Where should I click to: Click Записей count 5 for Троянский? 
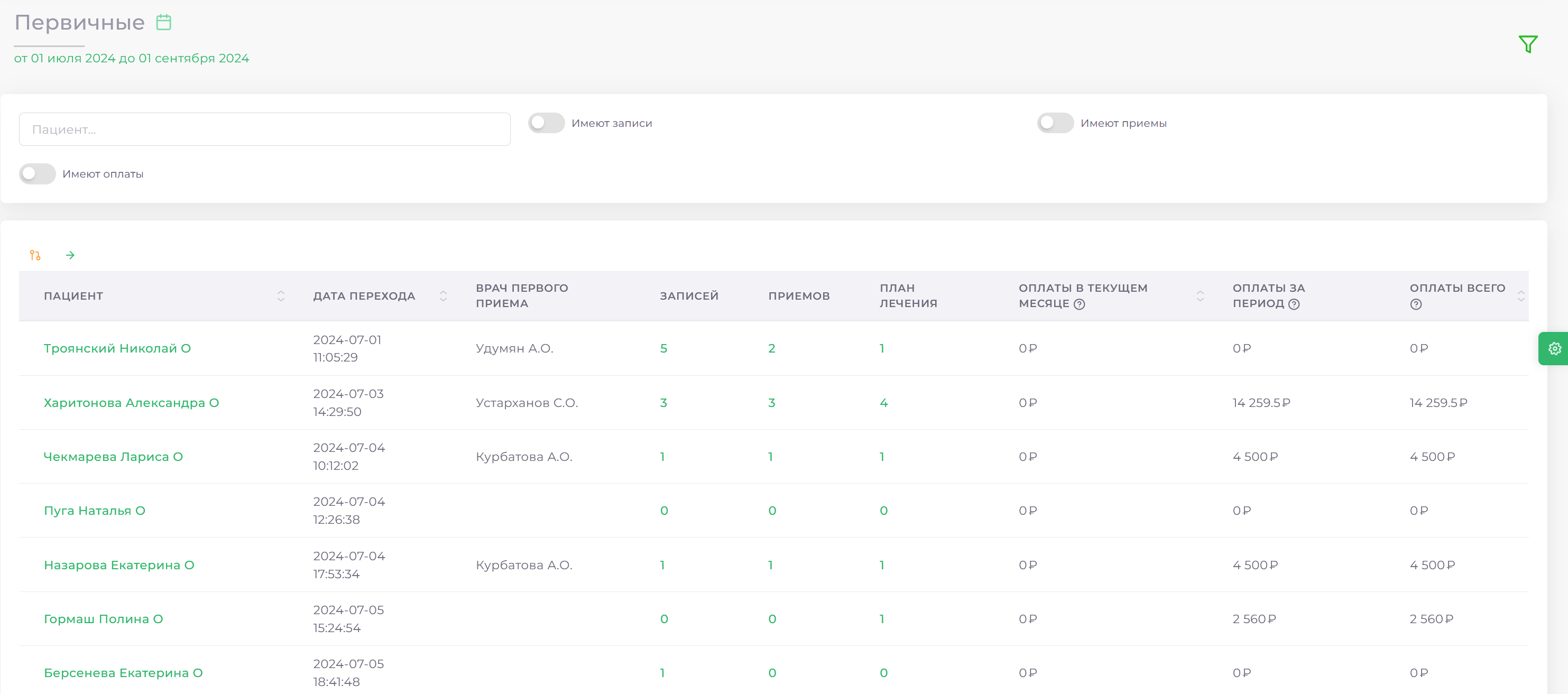[663, 348]
